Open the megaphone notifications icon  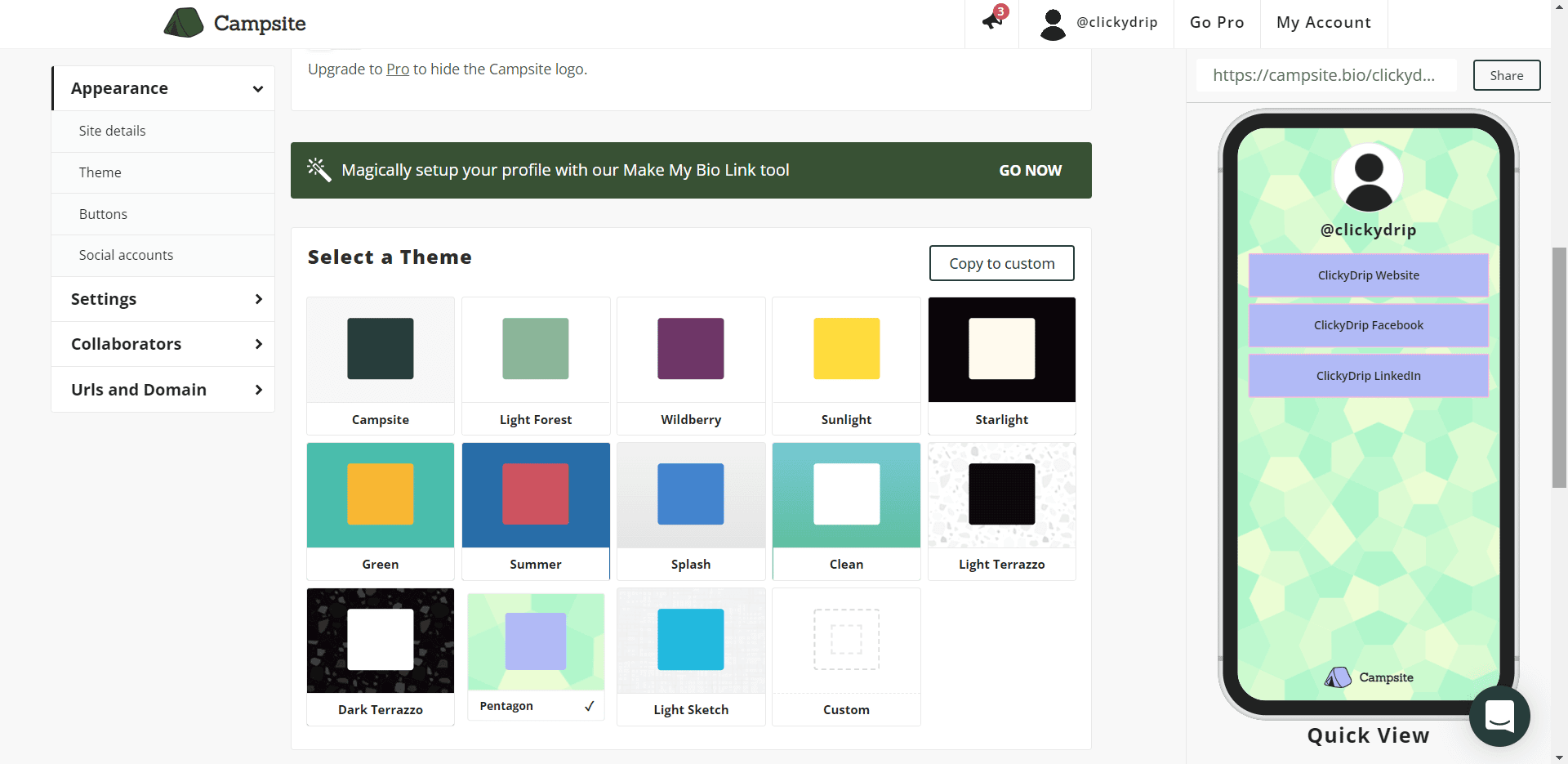[993, 20]
